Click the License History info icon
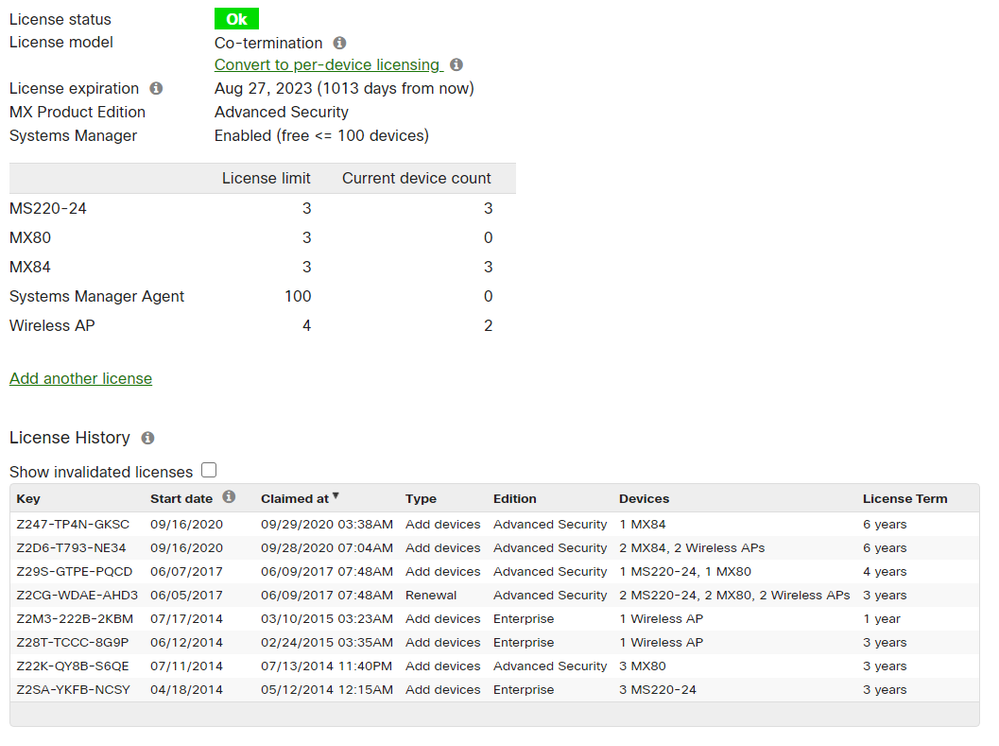The height and width of the screenshot is (746, 999). 148,438
